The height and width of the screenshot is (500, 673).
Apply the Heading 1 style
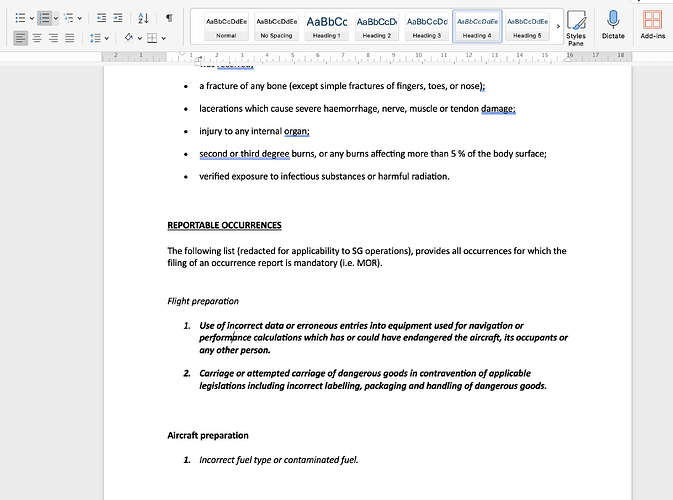[327, 27]
